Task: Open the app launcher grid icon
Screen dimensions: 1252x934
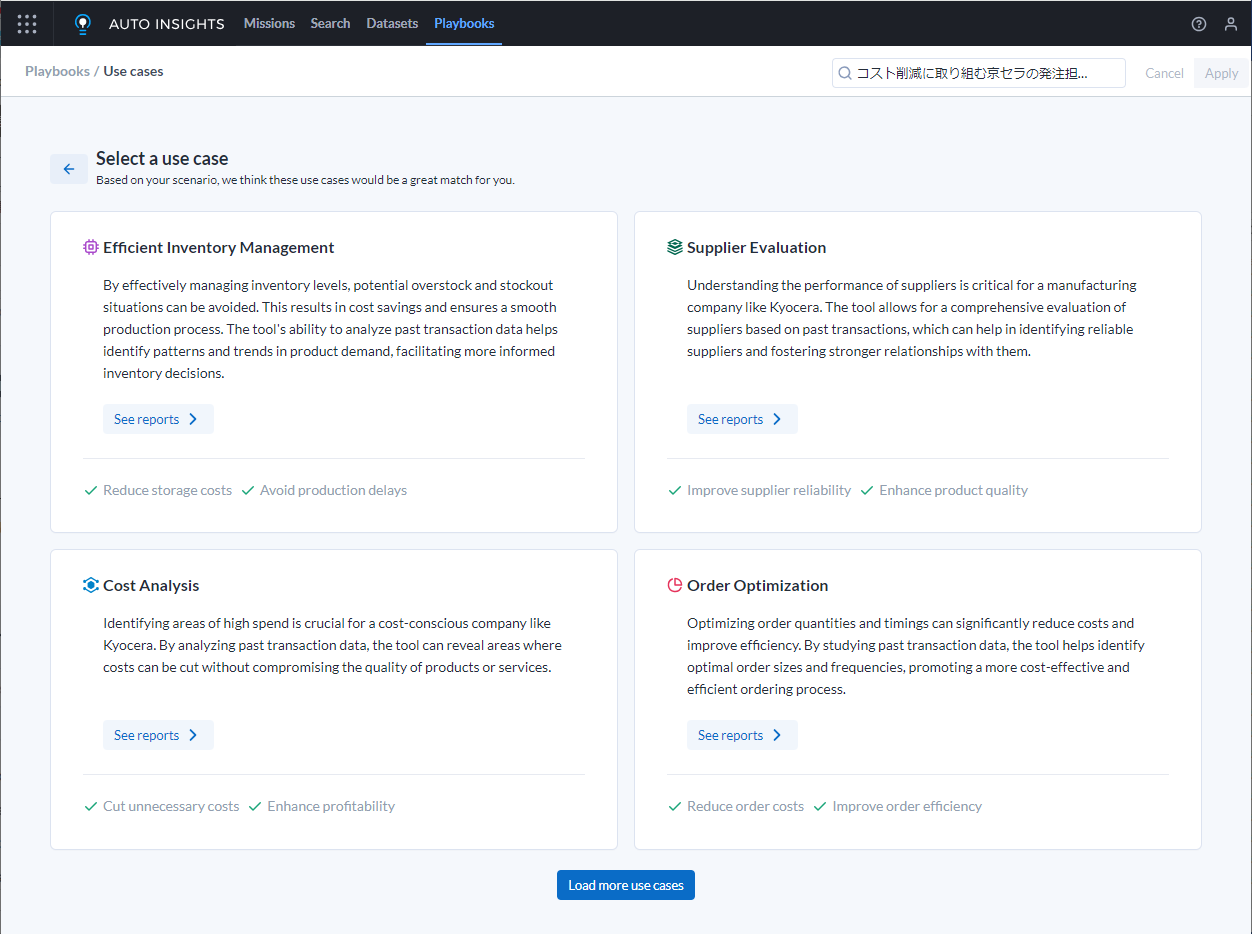Action: pos(27,24)
